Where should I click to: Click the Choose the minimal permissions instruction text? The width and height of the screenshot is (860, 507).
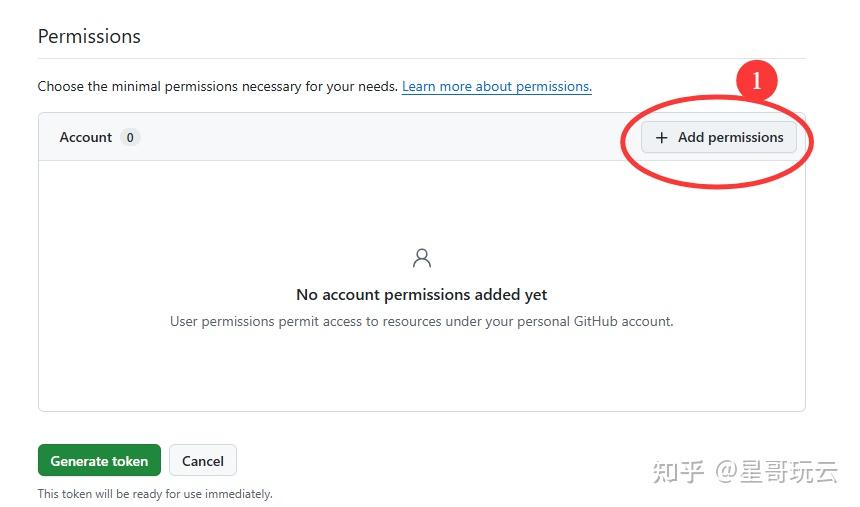tap(217, 87)
